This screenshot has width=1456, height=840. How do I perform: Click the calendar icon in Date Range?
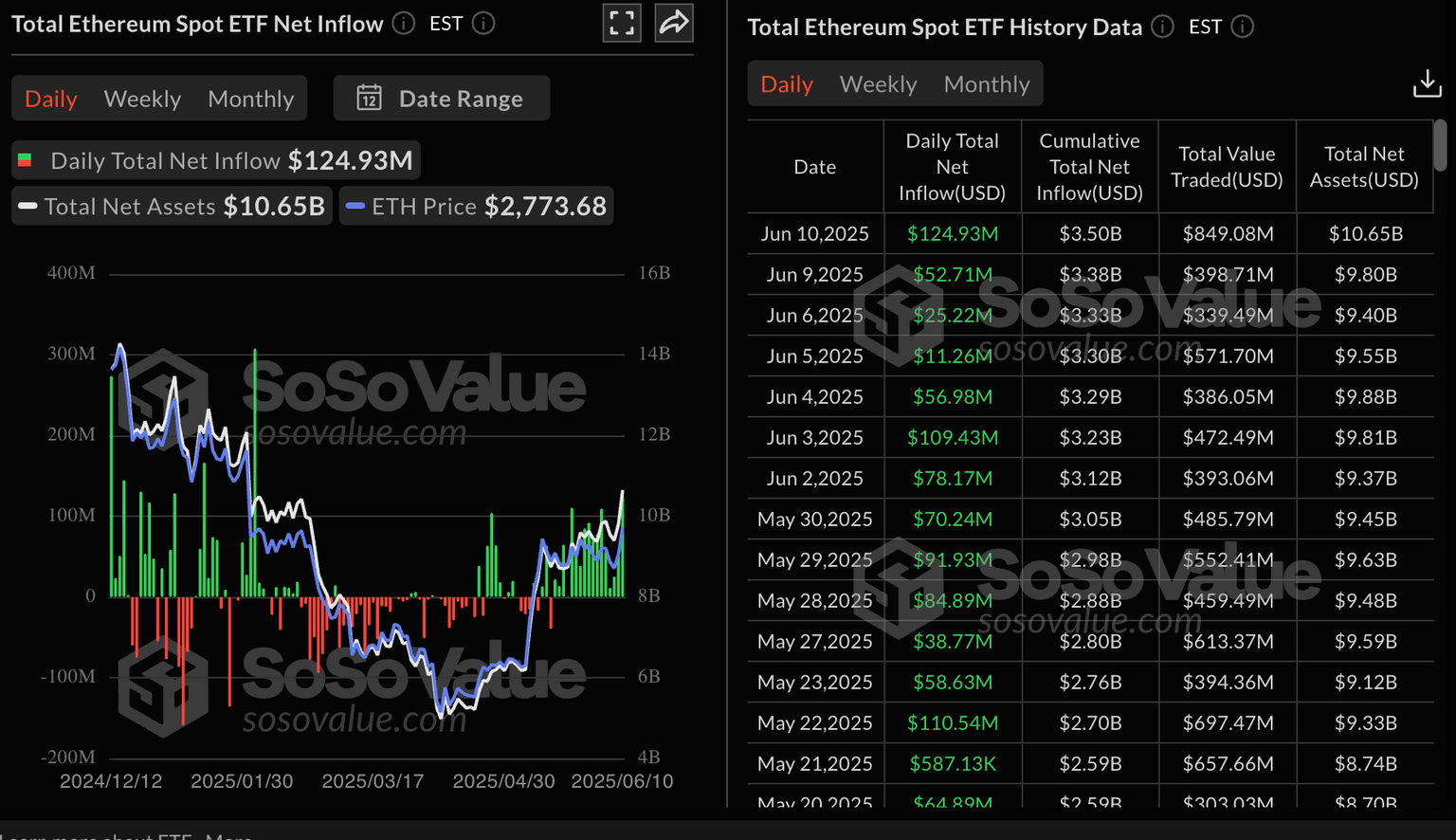369,98
